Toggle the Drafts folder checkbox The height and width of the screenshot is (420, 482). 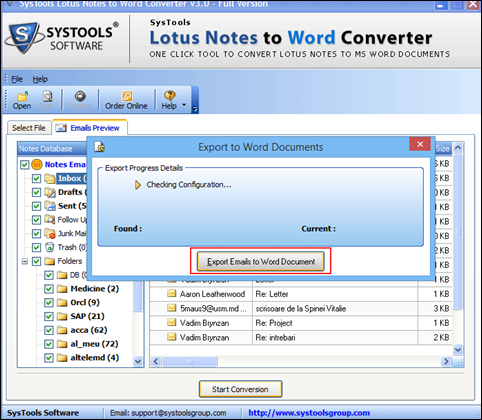pyautogui.click(x=37, y=192)
